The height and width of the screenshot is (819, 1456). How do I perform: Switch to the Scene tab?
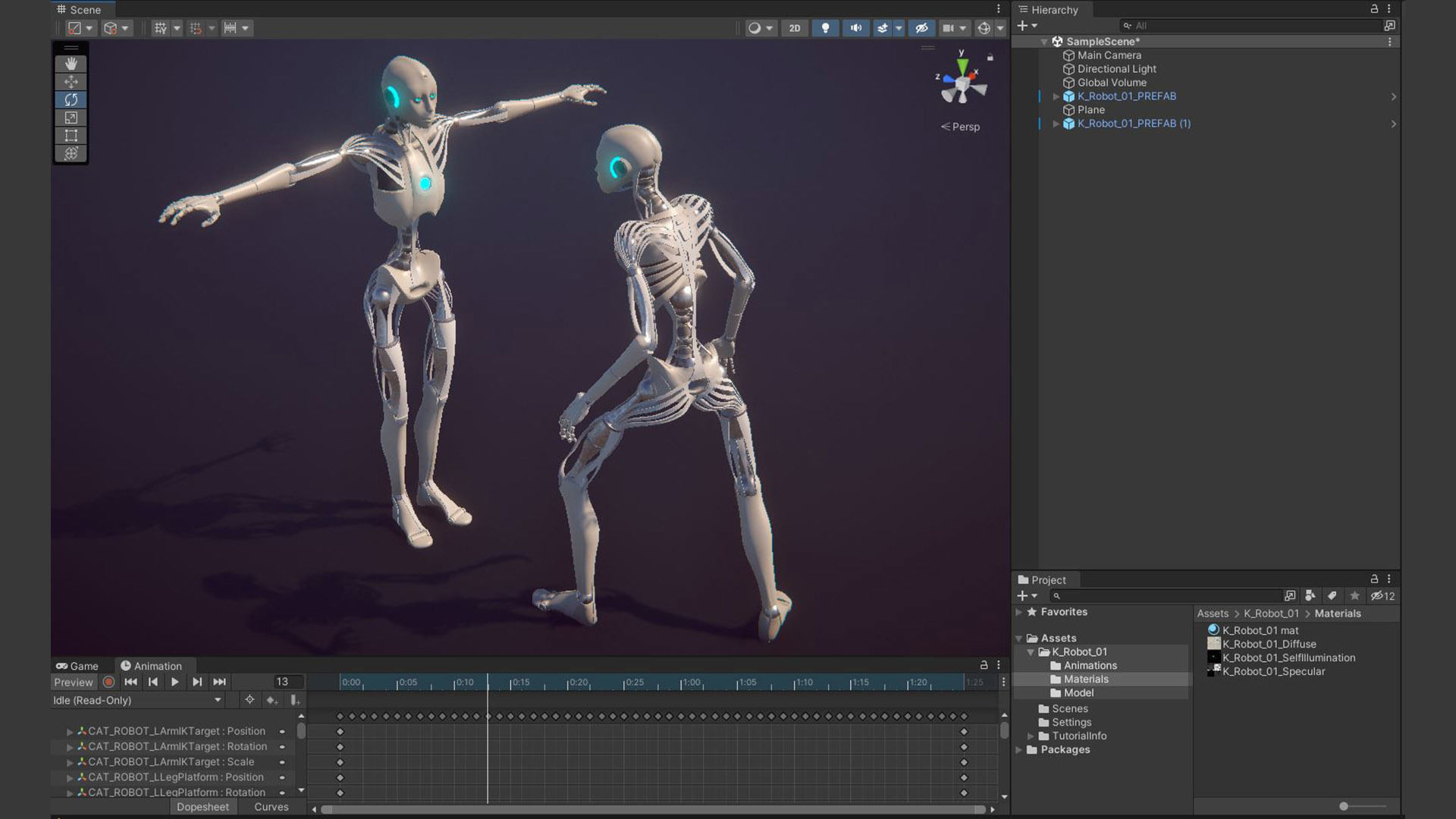click(79, 10)
